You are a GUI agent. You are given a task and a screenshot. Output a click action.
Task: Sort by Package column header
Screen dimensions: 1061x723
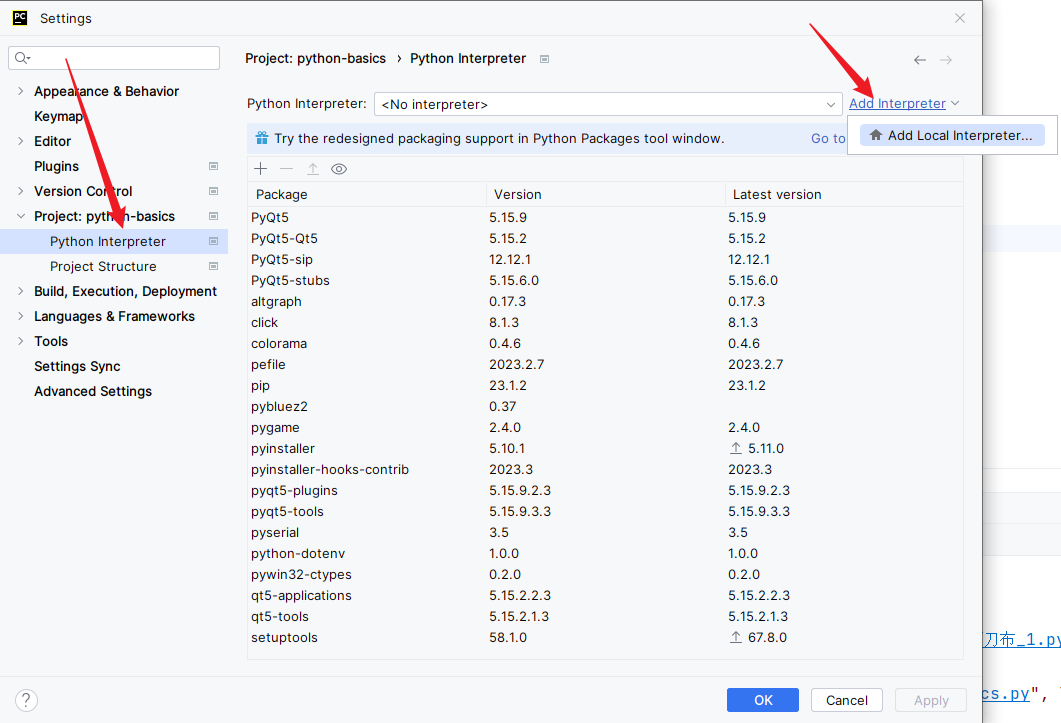[367, 194]
